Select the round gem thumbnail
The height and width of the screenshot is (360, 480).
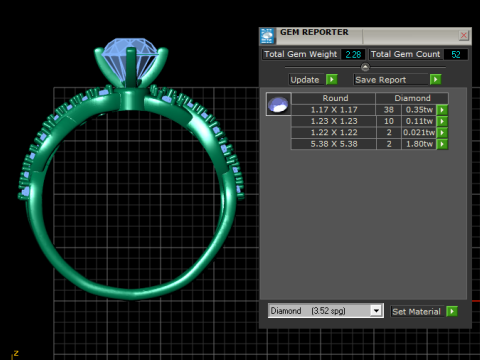pyautogui.click(x=278, y=104)
